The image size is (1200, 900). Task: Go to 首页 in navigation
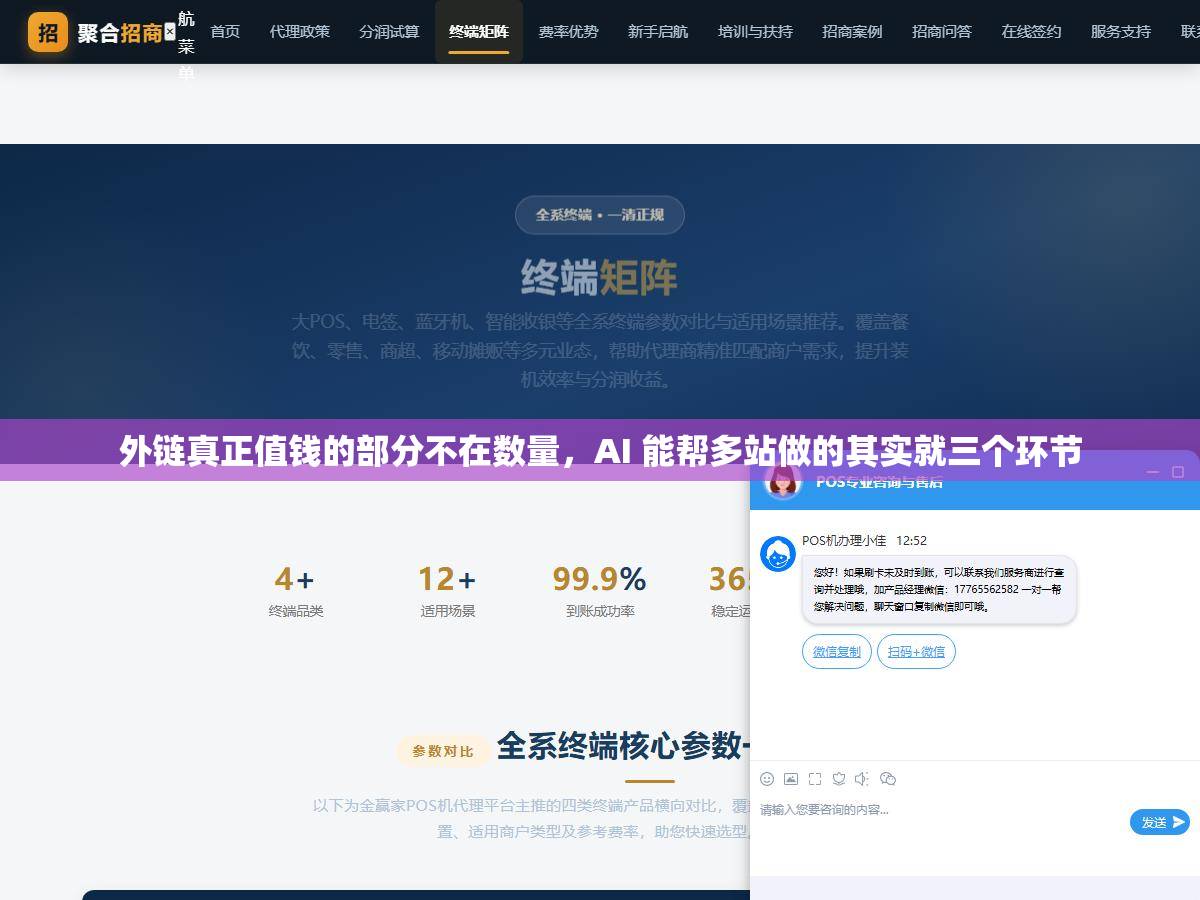coord(225,32)
